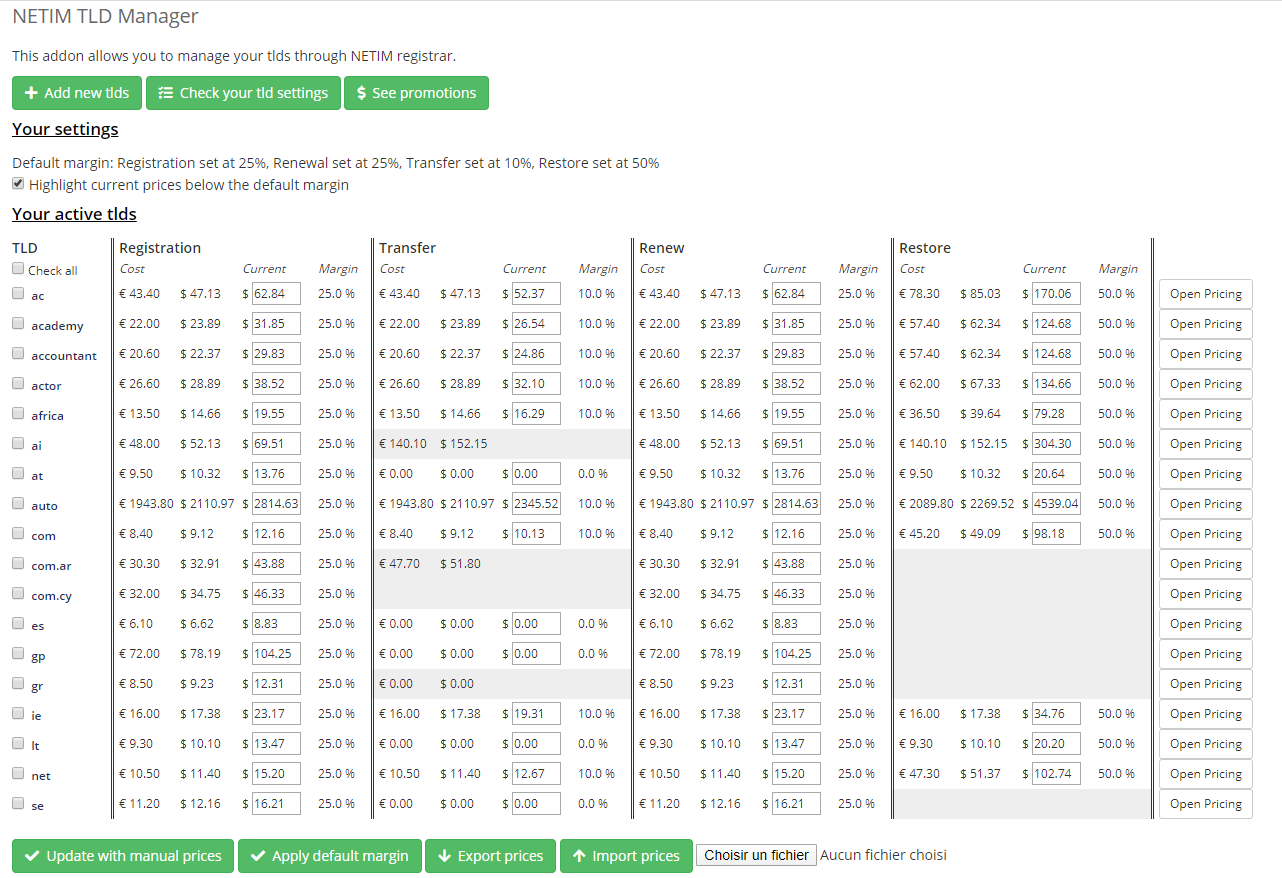The width and height of the screenshot is (1282, 878).
Task: Select the com.cy TLD checkbox
Action: 18,594
